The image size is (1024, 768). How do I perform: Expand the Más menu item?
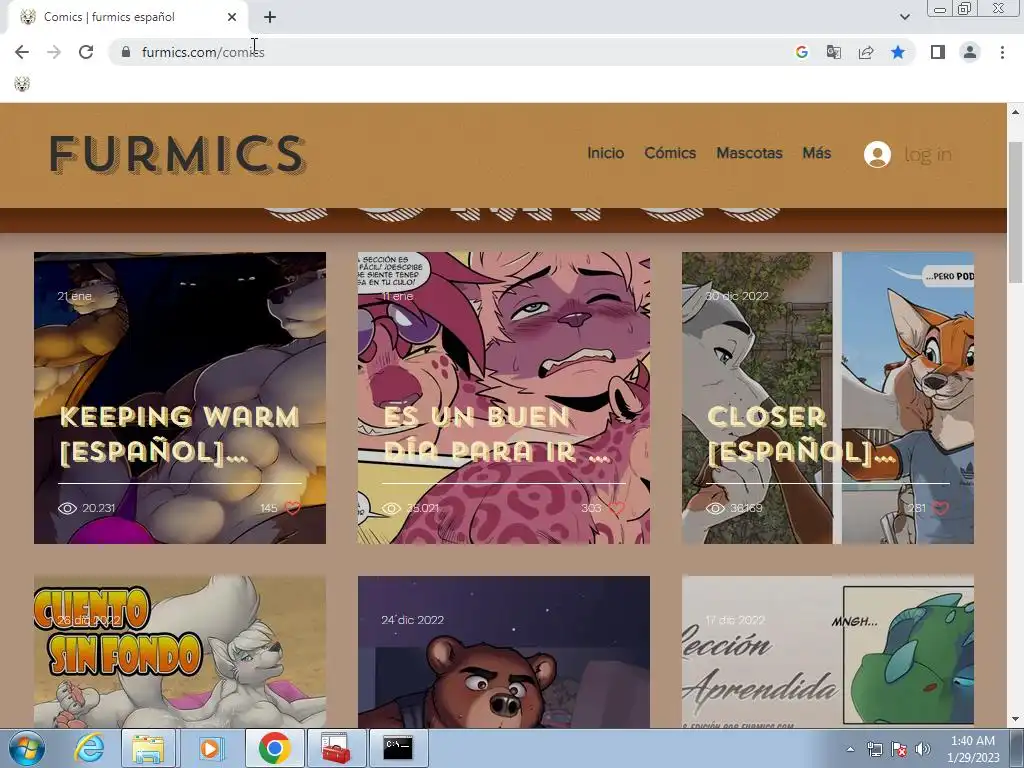[x=816, y=153]
